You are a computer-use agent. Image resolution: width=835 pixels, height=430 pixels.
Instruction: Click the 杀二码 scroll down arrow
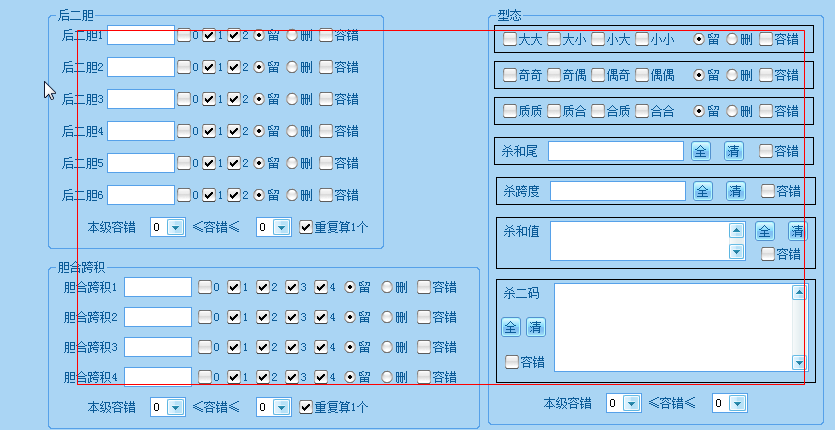coord(799,362)
